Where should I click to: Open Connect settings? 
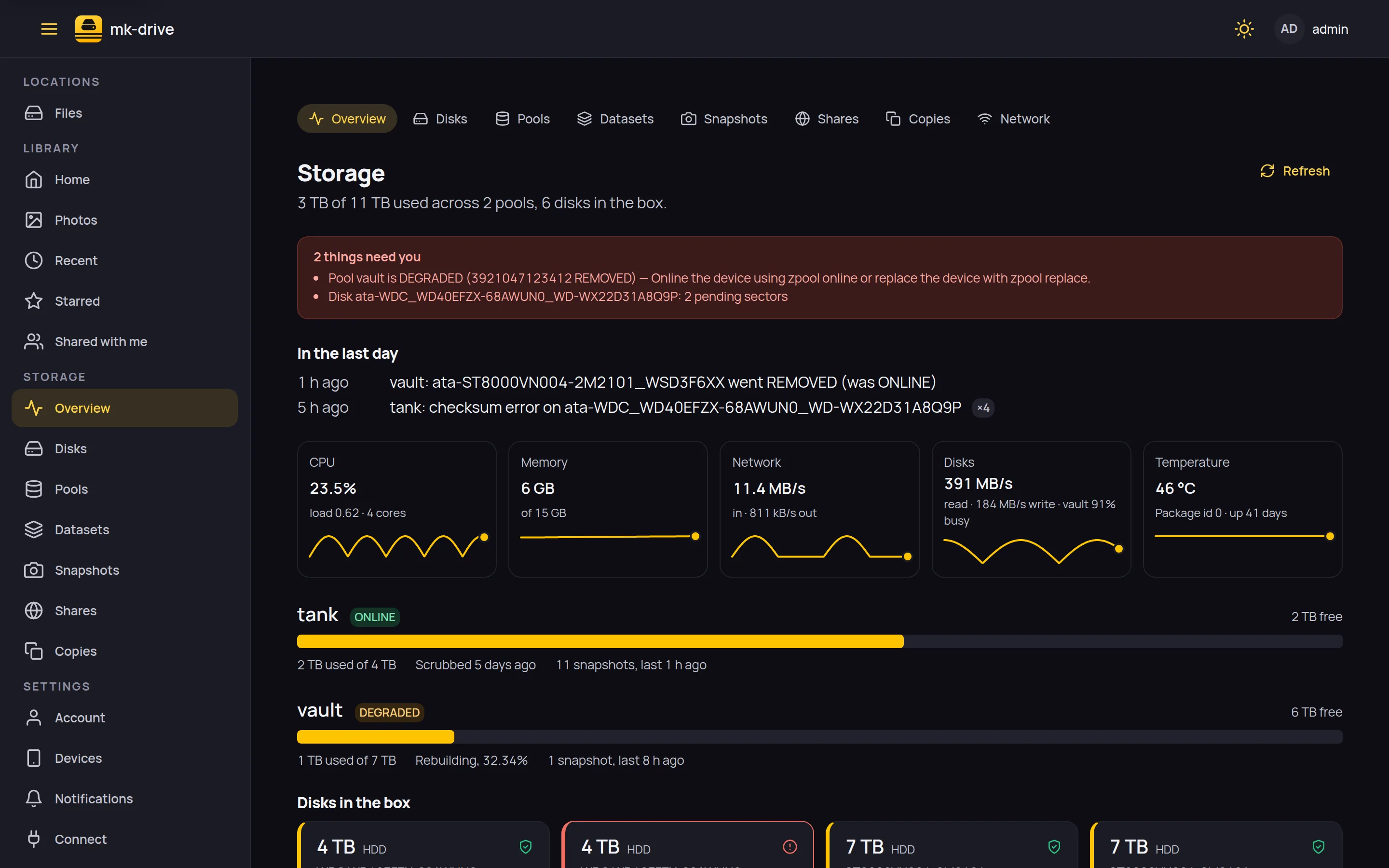(x=124, y=839)
